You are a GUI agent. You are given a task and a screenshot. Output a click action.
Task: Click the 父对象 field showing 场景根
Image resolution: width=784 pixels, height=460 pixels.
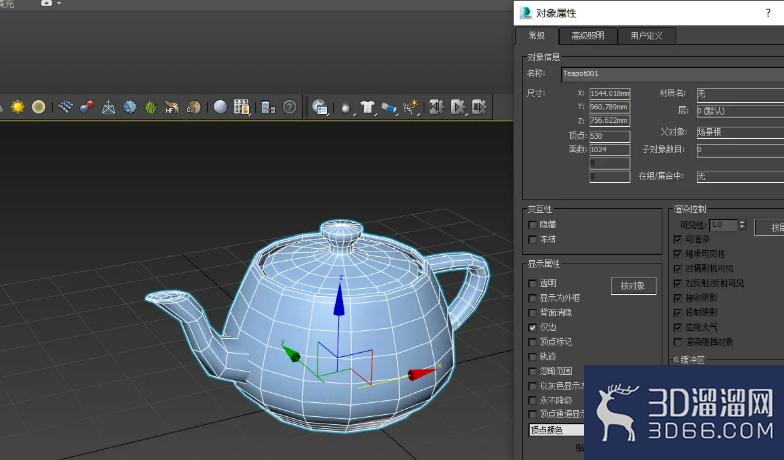point(740,132)
